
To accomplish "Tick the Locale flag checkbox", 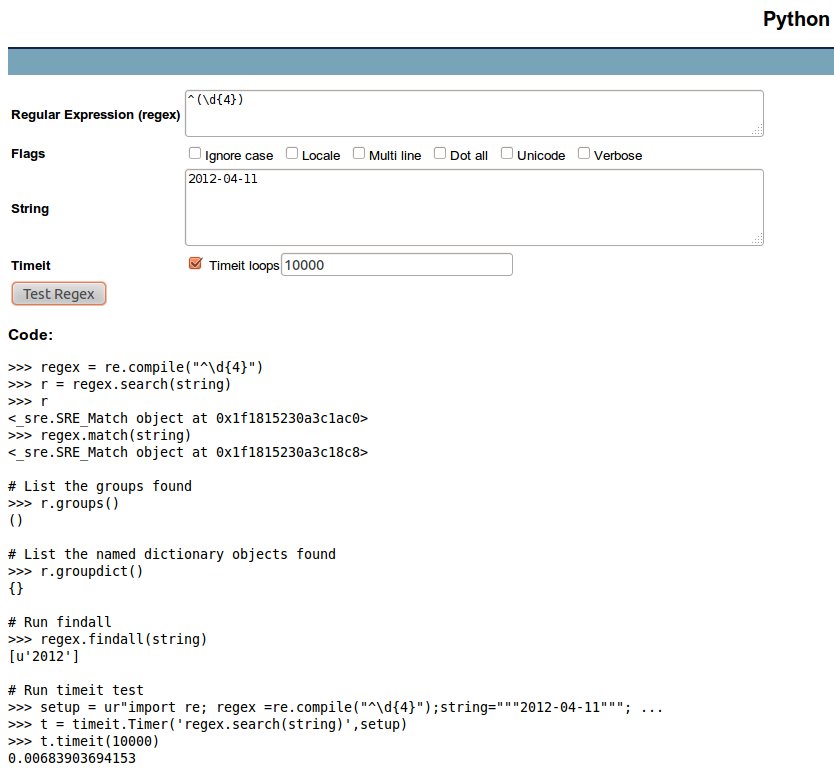I will click(x=292, y=154).
